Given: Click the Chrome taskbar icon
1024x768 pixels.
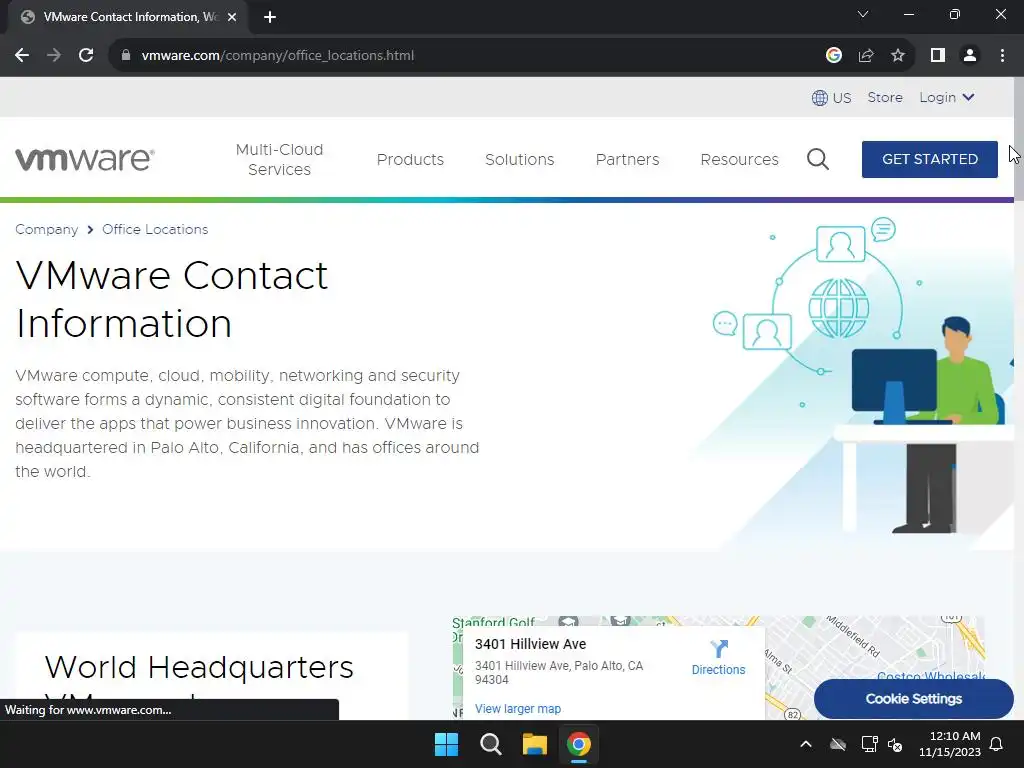Looking at the screenshot, I should 579,744.
